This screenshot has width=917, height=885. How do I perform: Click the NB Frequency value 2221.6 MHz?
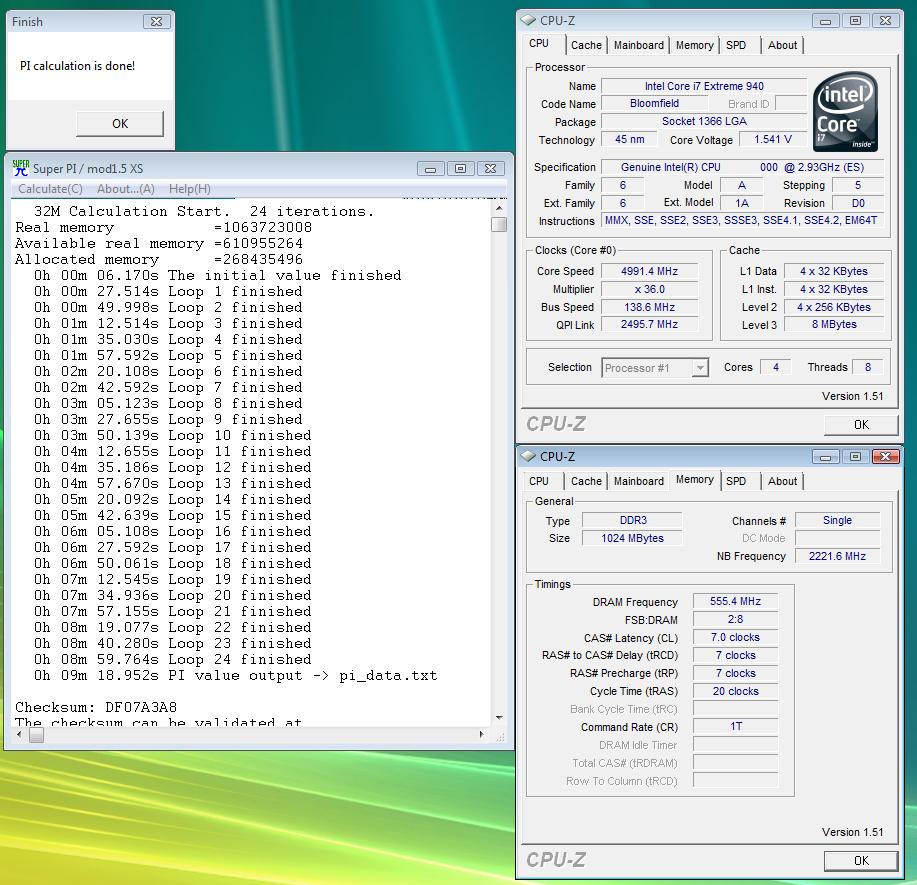pos(837,556)
